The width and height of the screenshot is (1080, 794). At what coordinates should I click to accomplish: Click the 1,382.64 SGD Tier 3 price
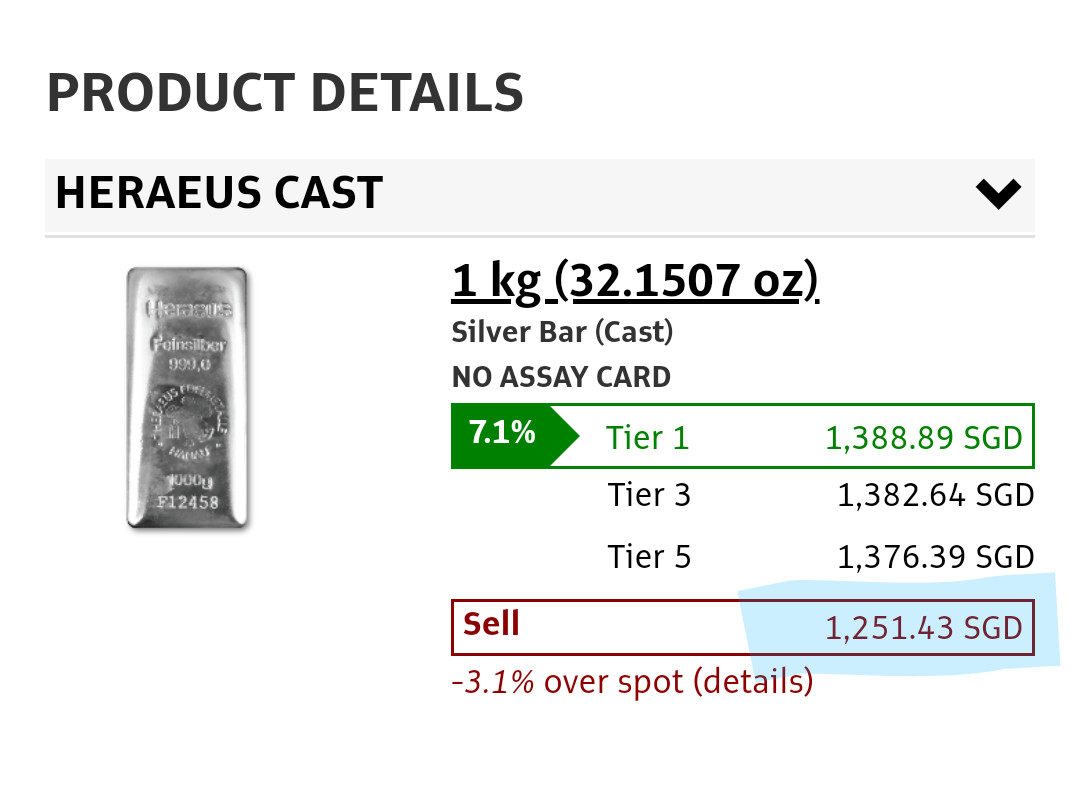(x=935, y=495)
